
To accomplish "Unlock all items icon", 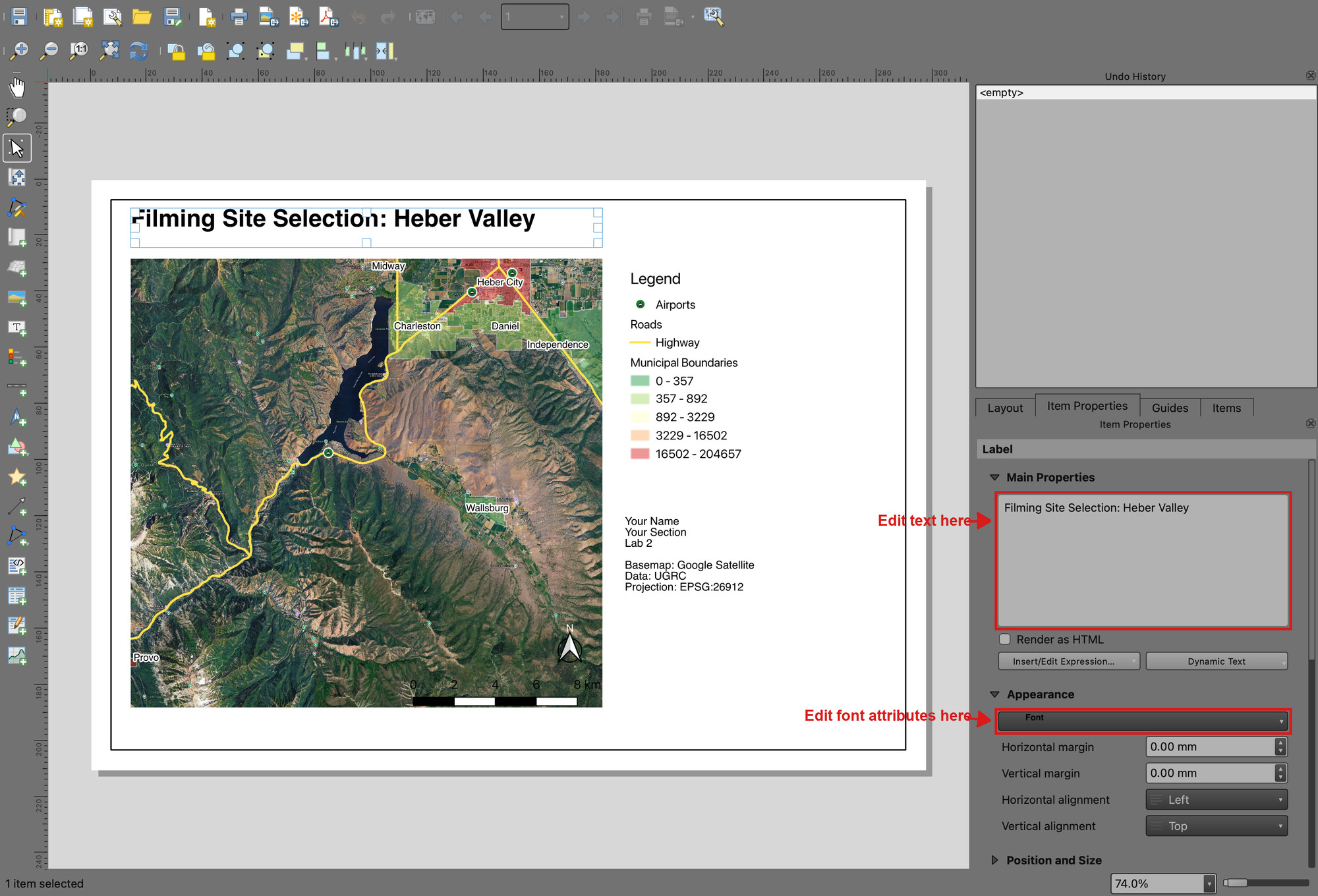I will tap(206, 51).
